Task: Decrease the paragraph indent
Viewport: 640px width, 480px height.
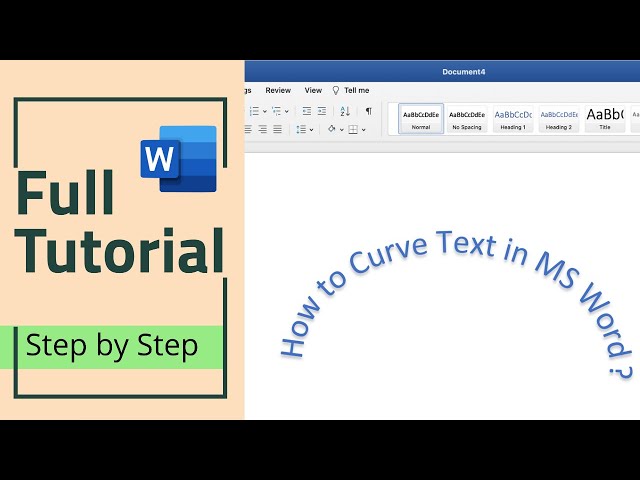Action: [307, 111]
